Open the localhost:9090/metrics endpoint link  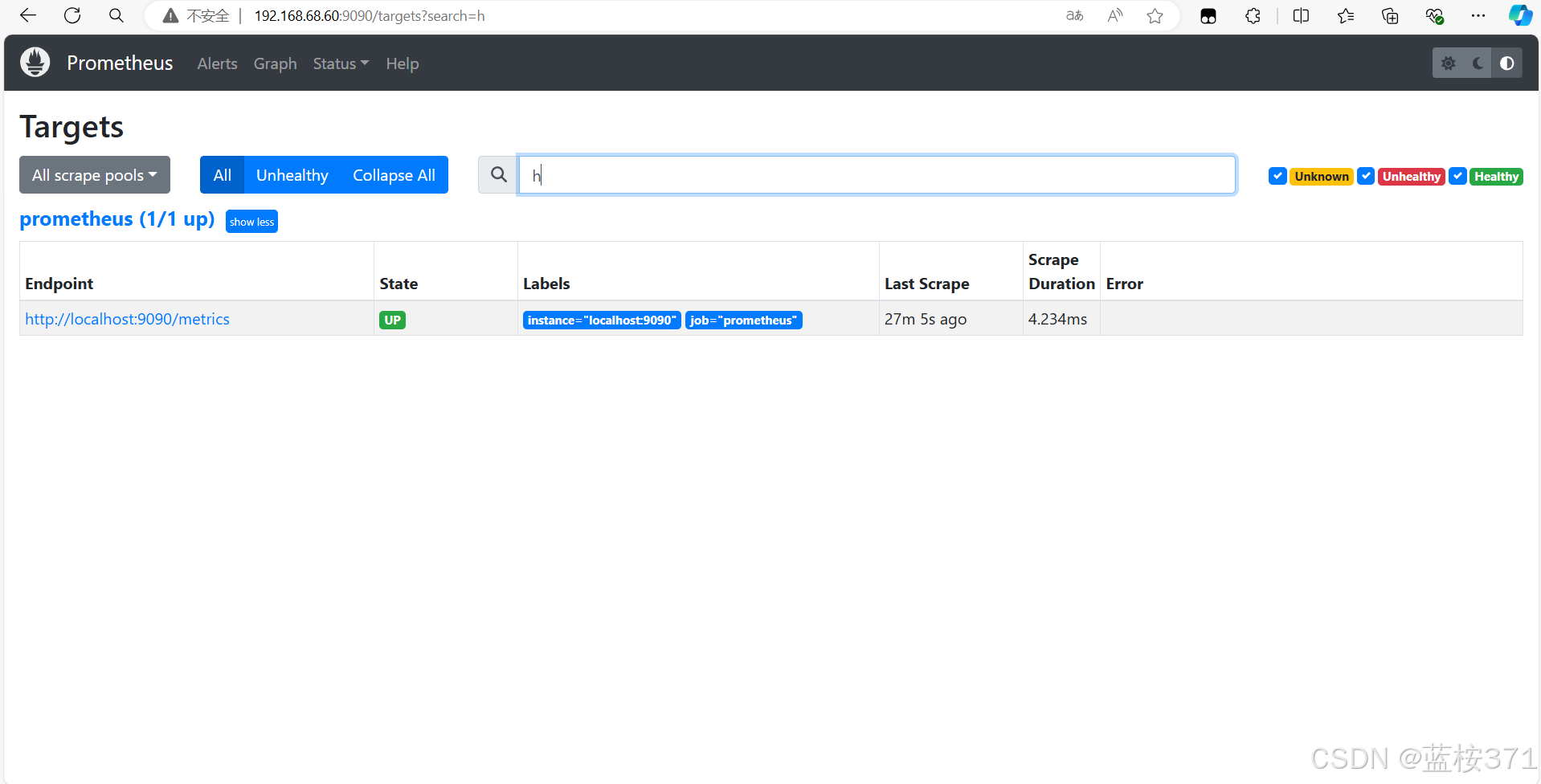coord(127,319)
